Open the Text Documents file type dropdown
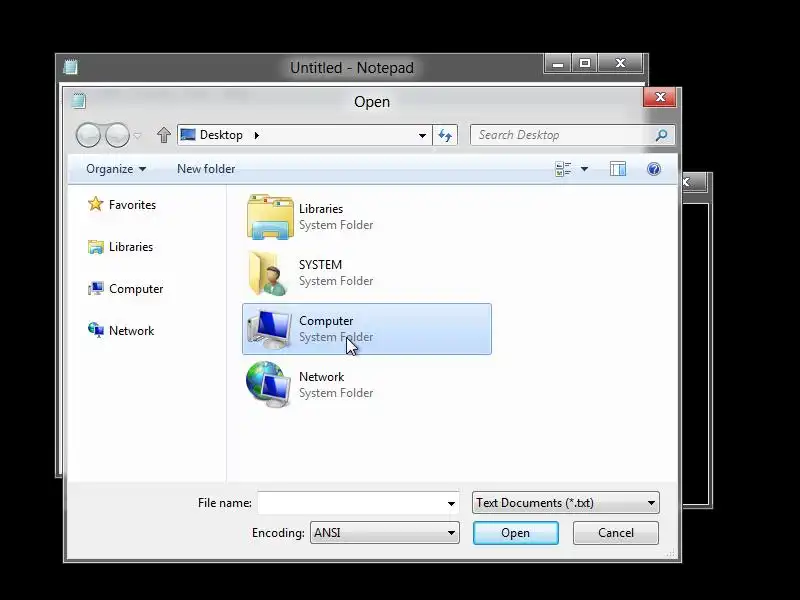 pos(565,503)
